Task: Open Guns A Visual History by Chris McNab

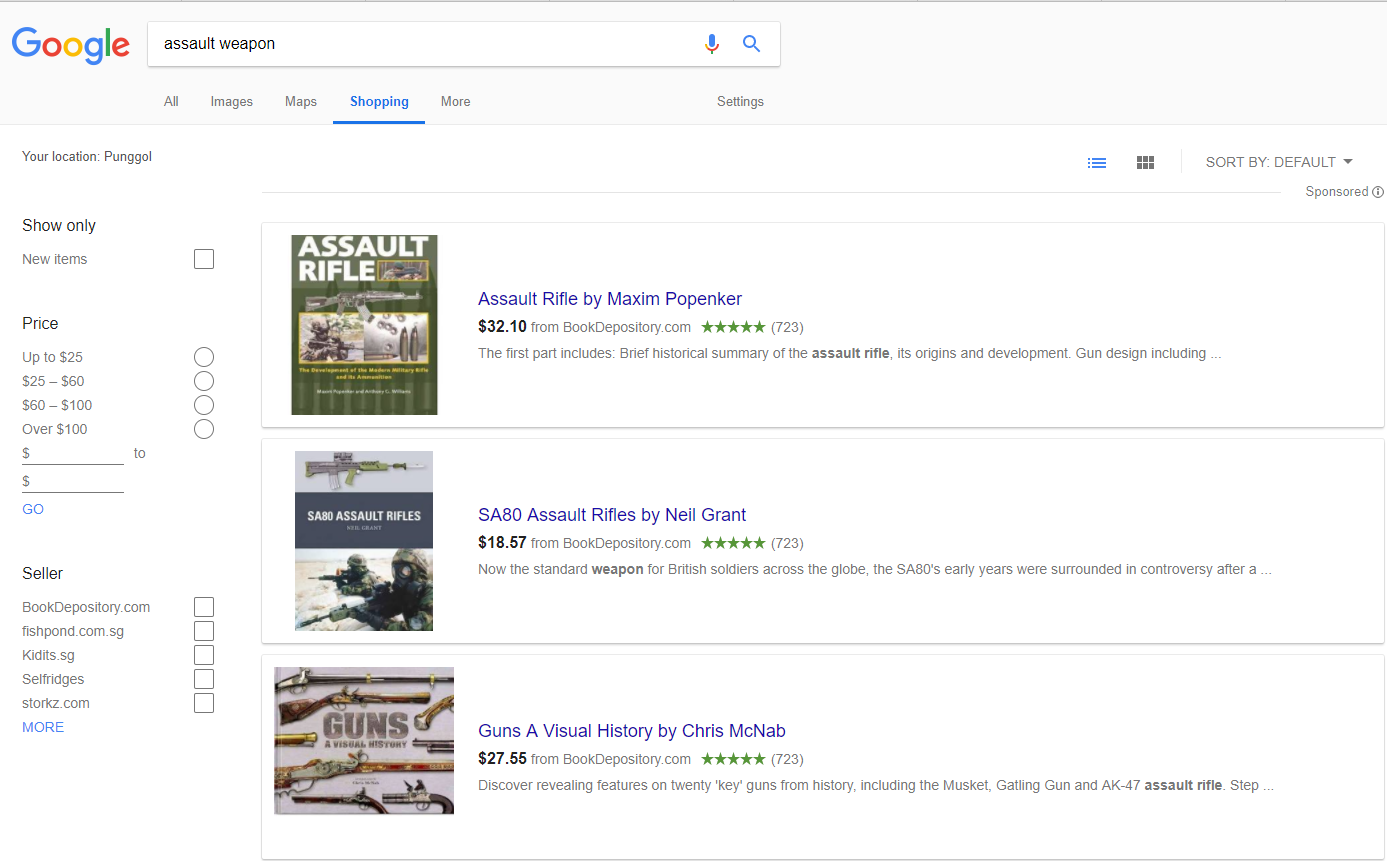Action: (x=632, y=731)
